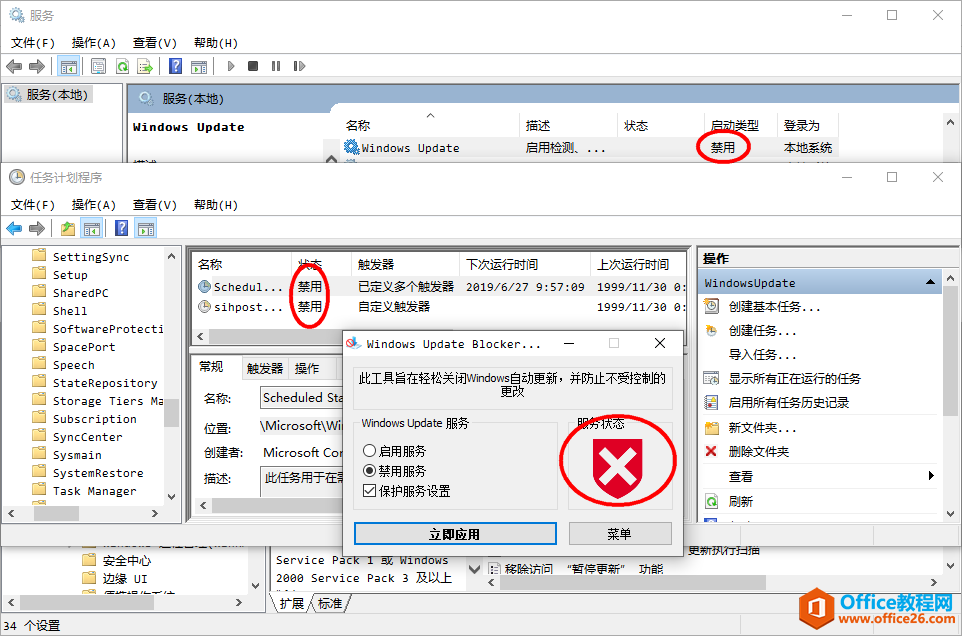Screen dimensions: 962x636
Task: Click help icon in Services toolbar
Action: 175,66
